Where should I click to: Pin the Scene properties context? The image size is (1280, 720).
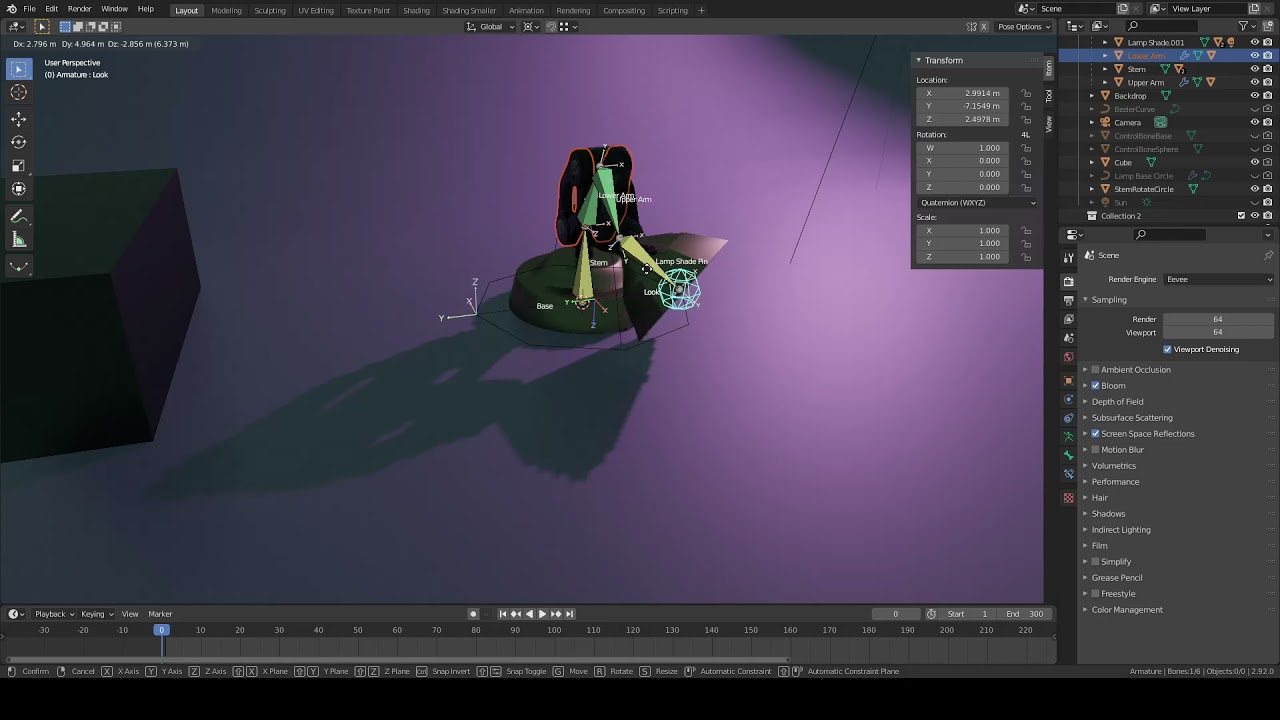click(1268, 255)
